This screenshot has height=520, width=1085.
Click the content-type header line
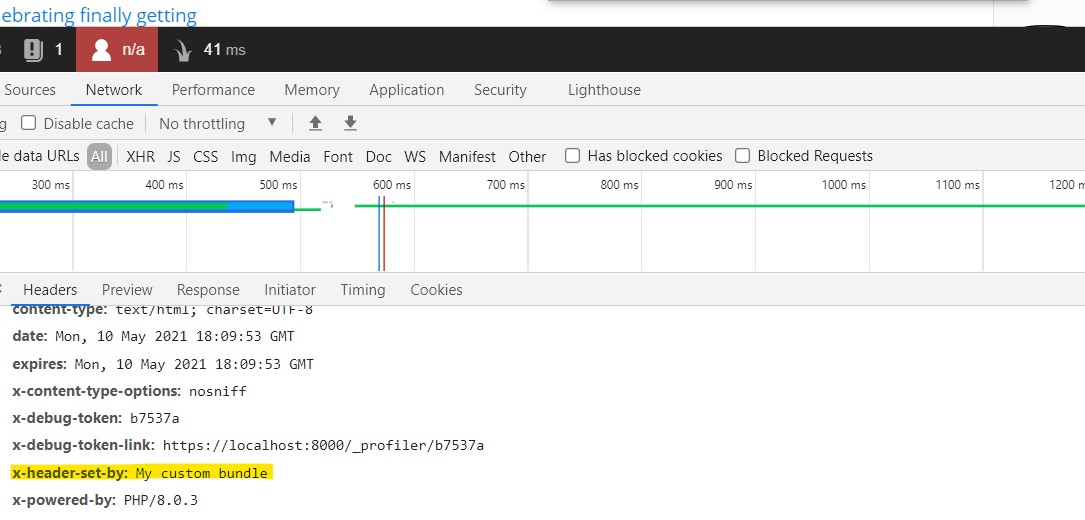click(163, 310)
